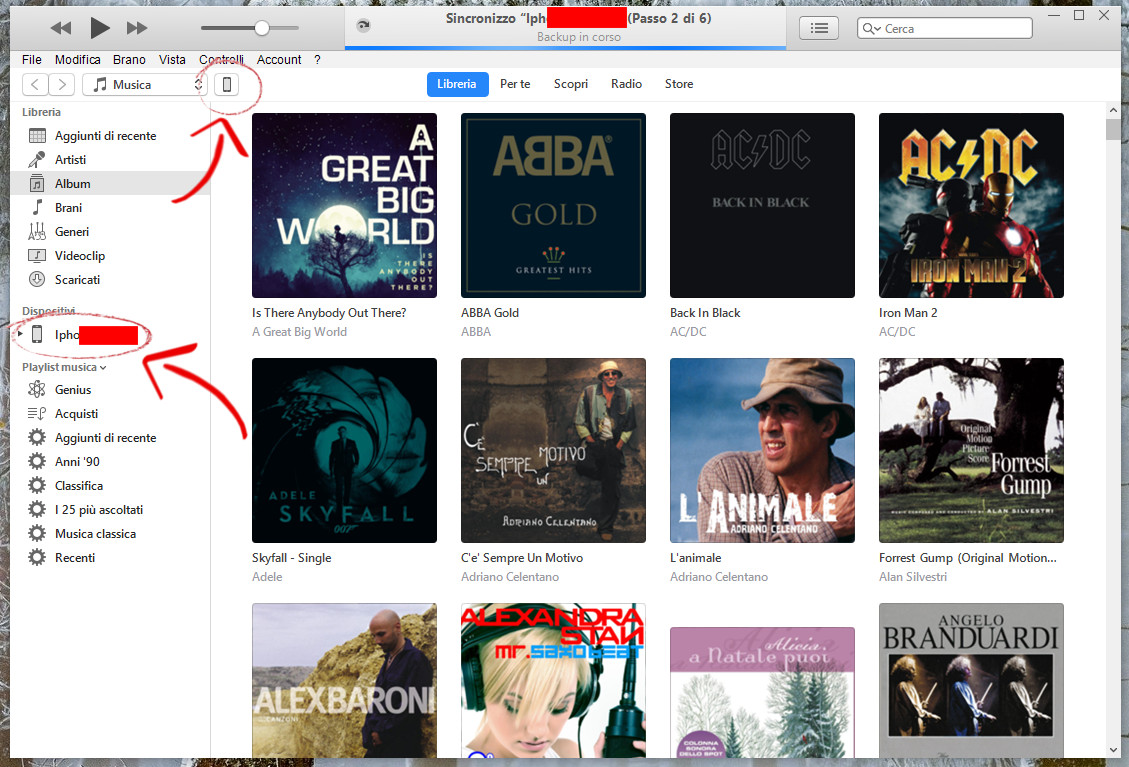Open the up next list view button

point(819,28)
